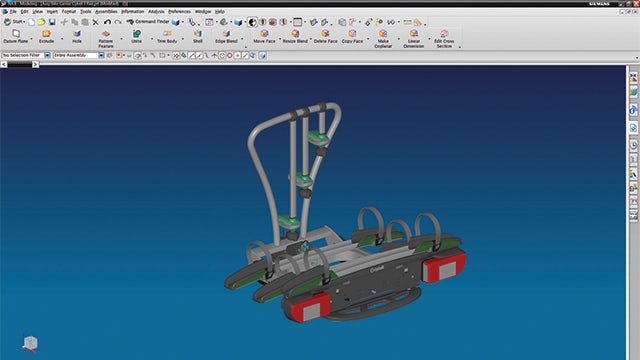640x360 pixels.
Task: Expand the No Selection Filter dropdown
Action: click(47, 55)
